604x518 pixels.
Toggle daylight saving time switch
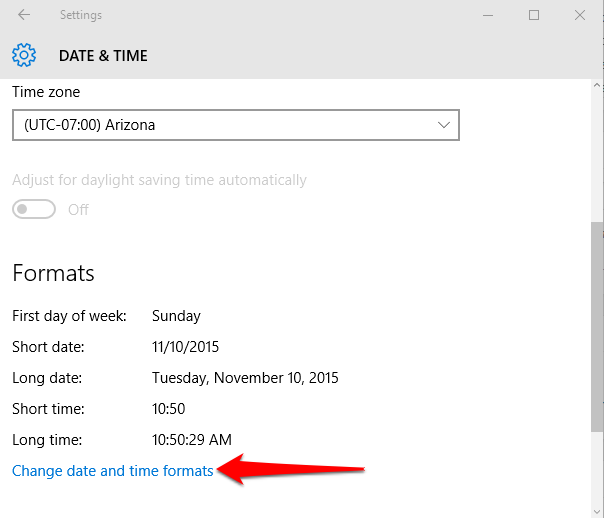click(x=34, y=209)
